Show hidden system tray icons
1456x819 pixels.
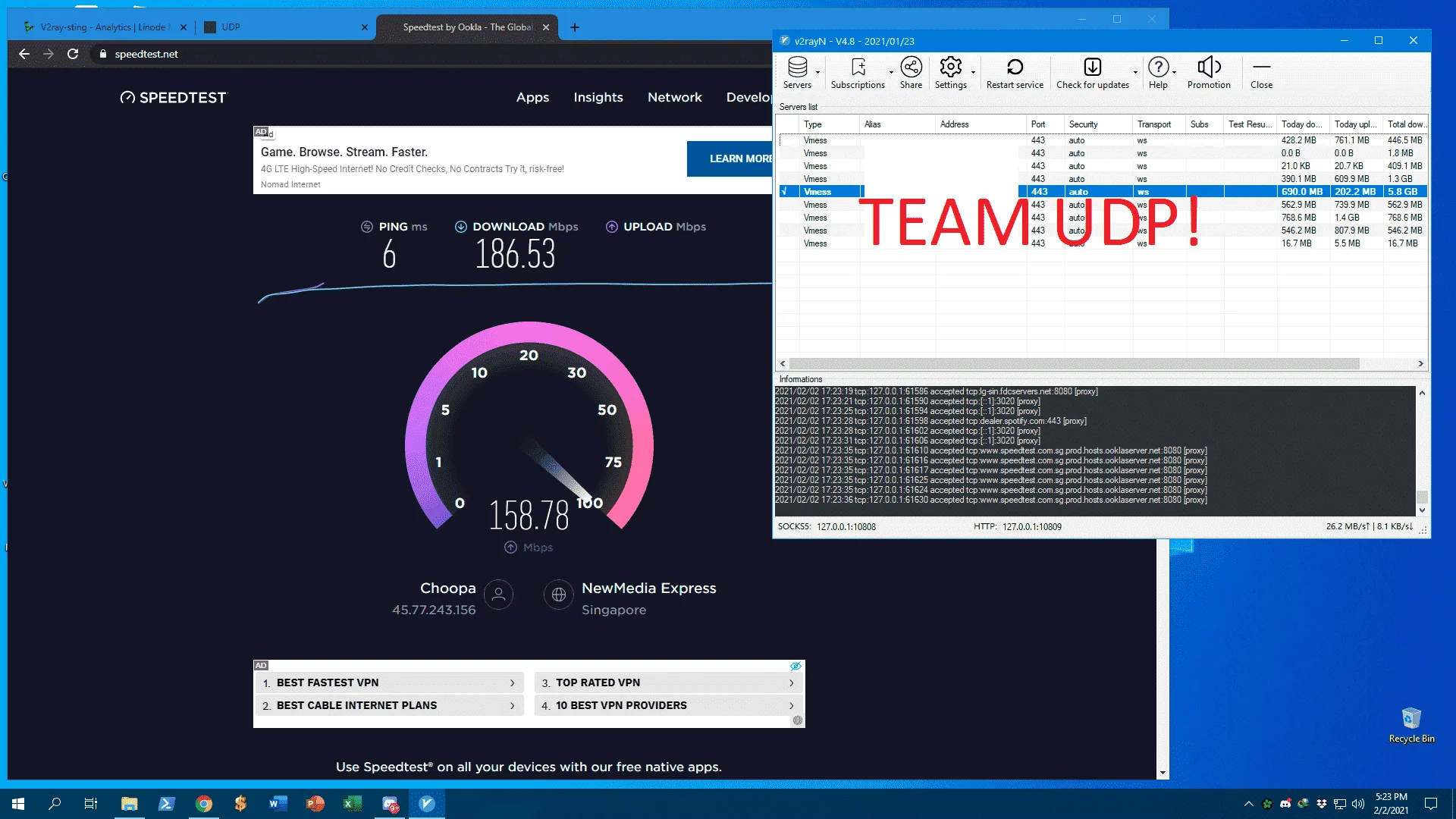(x=1249, y=804)
